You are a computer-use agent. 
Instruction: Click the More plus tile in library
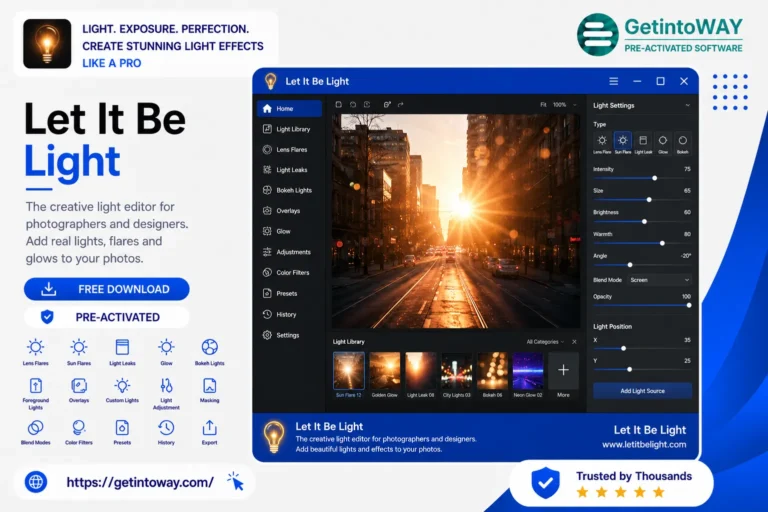click(x=563, y=371)
